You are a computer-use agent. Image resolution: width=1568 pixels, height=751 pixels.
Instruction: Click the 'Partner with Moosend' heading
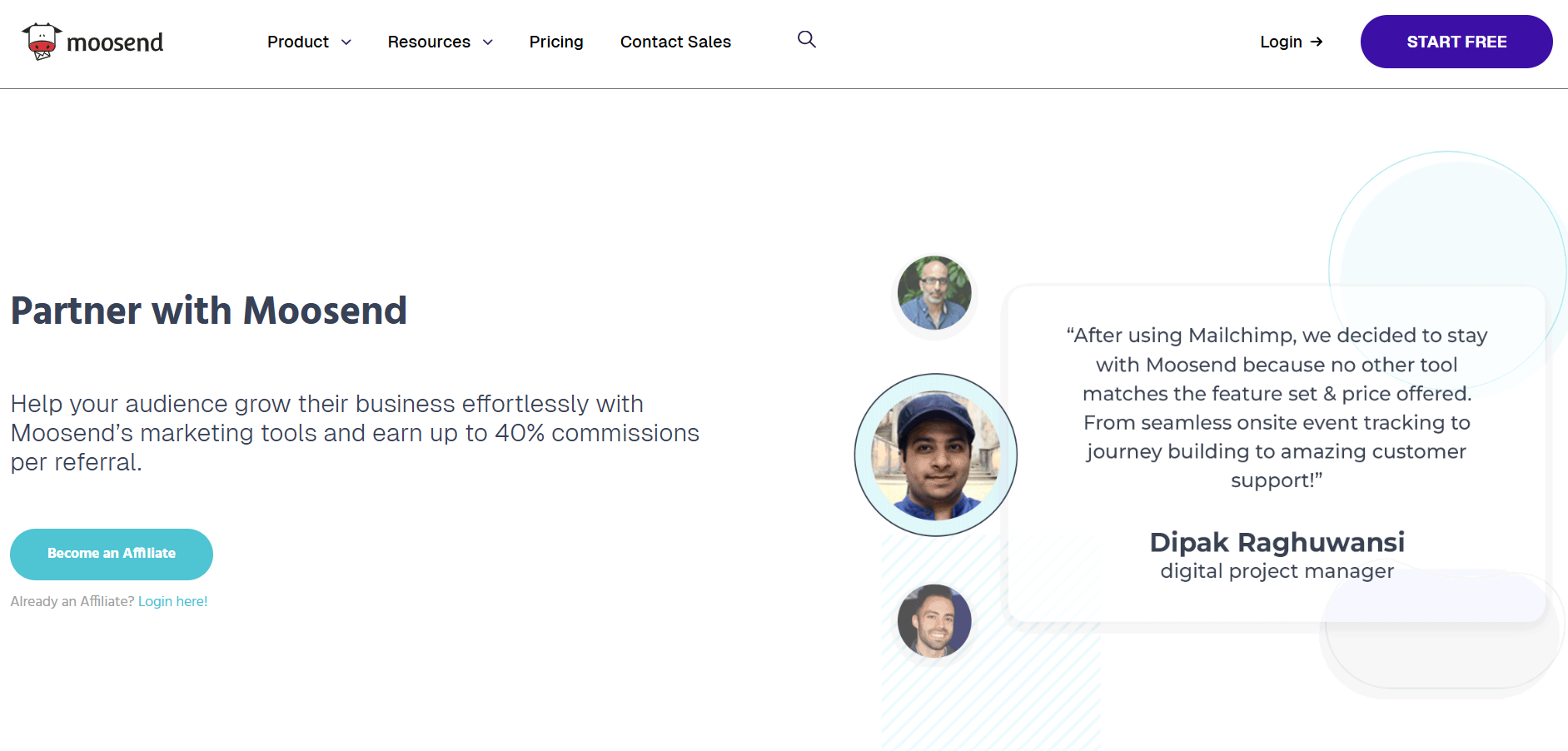click(x=209, y=311)
